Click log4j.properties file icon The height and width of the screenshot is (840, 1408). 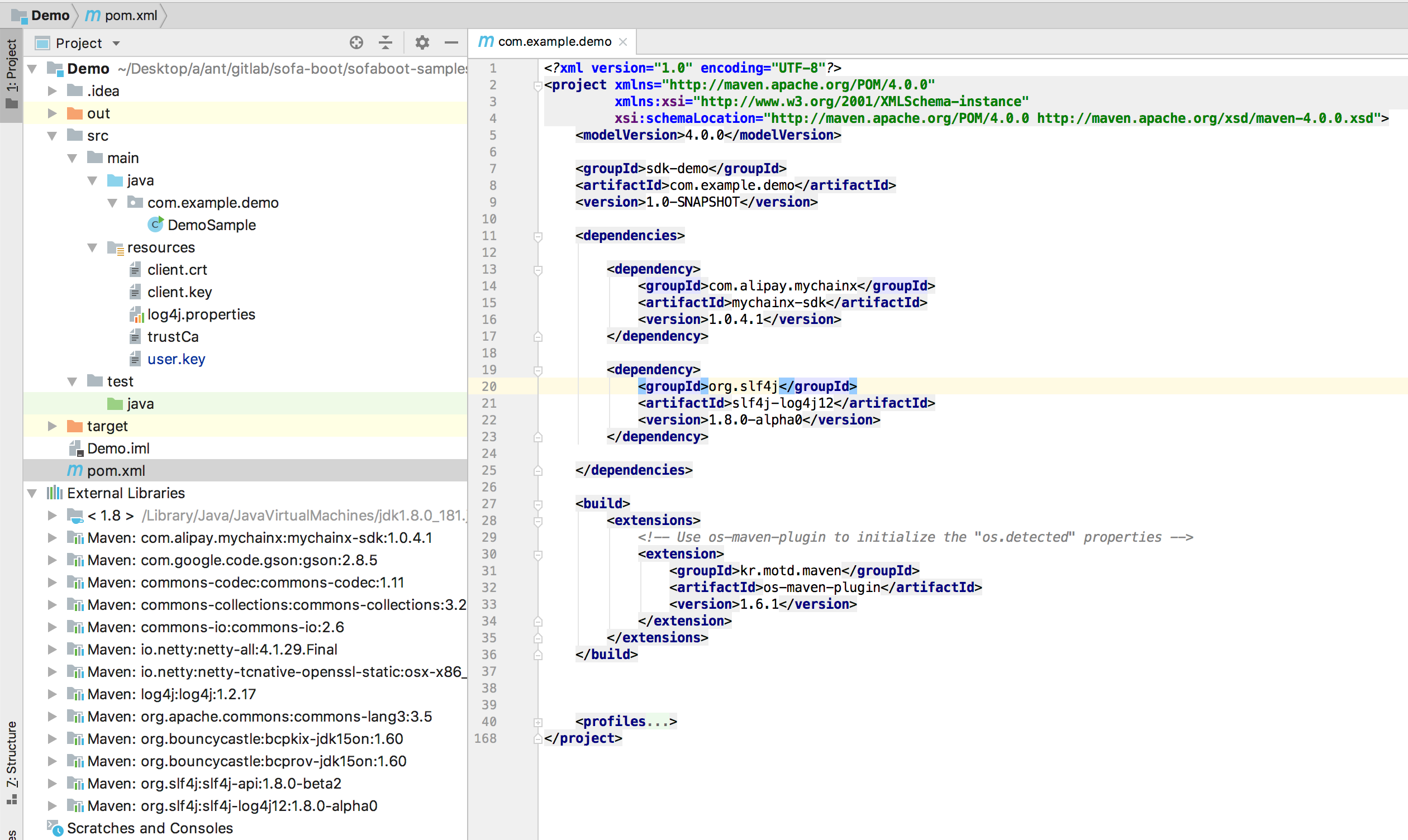tap(136, 314)
